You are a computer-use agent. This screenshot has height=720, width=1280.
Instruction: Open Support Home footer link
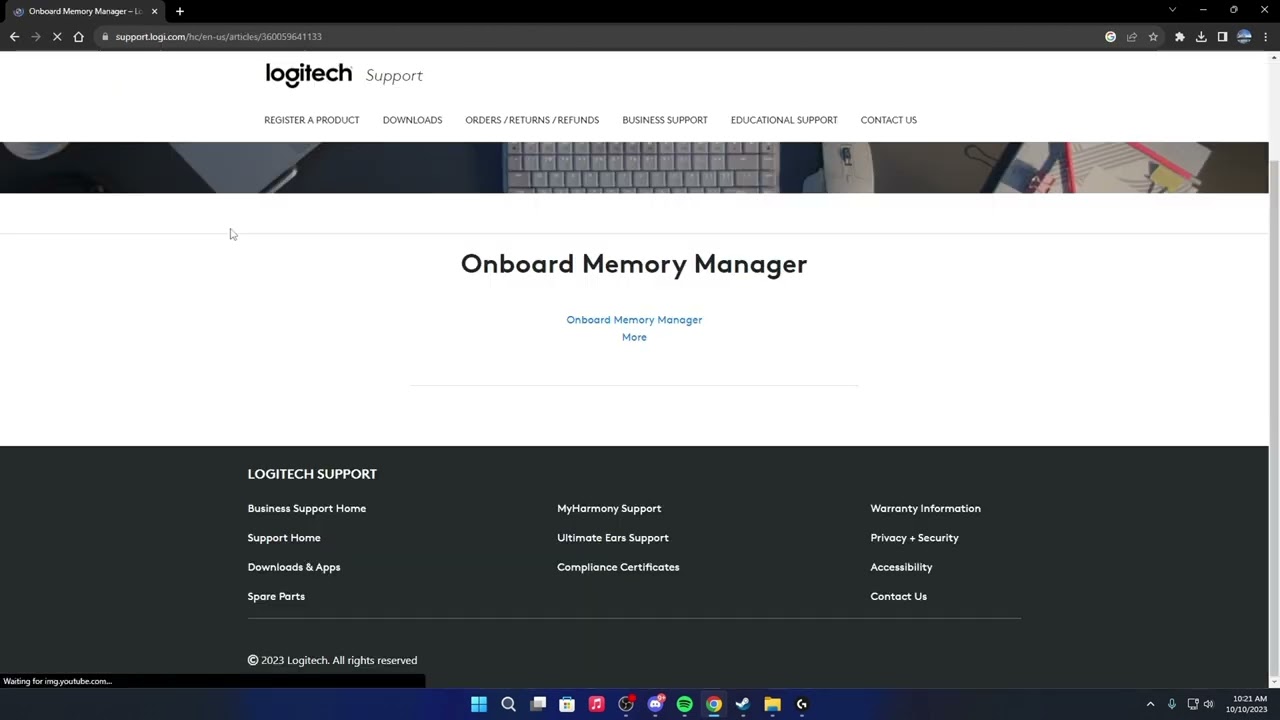pyautogui.click(x=284, y=538)
